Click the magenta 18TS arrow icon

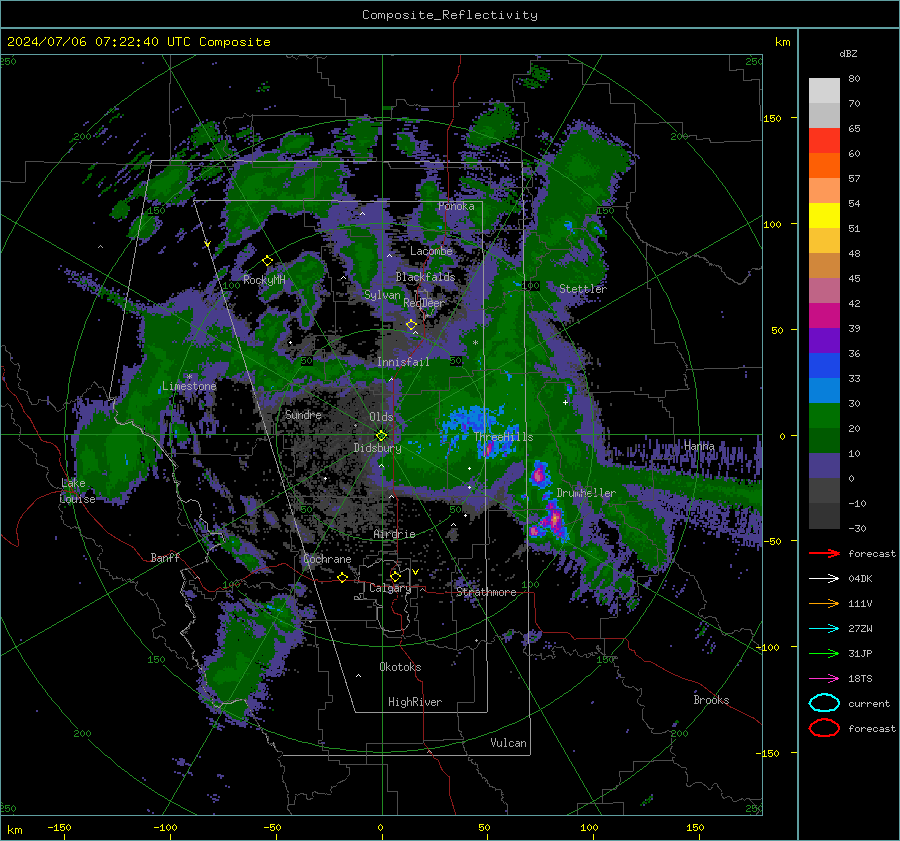(x=824, y=679)
